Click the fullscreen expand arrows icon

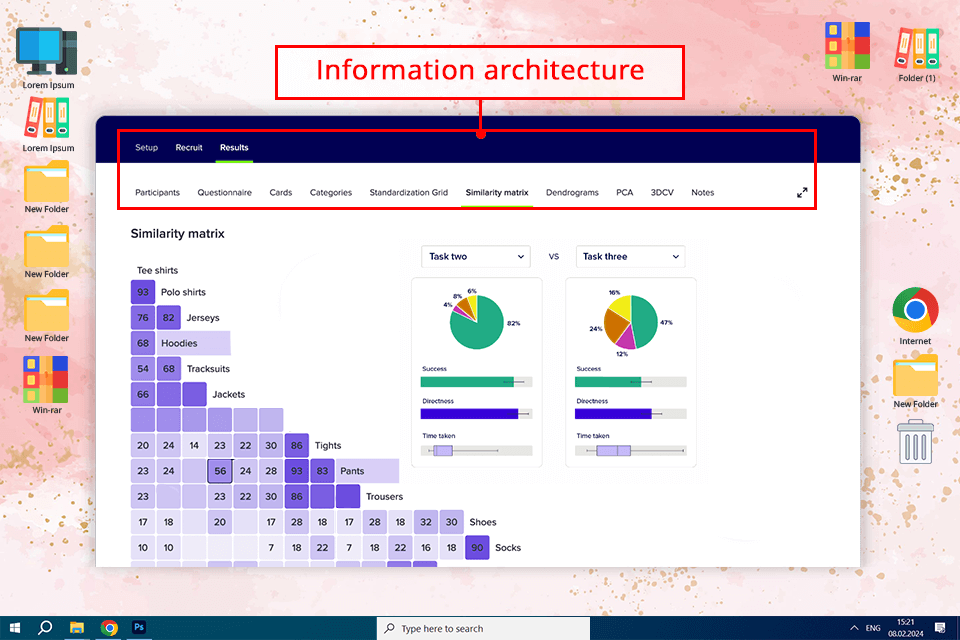pyautogui.click(x=802, y=192)
